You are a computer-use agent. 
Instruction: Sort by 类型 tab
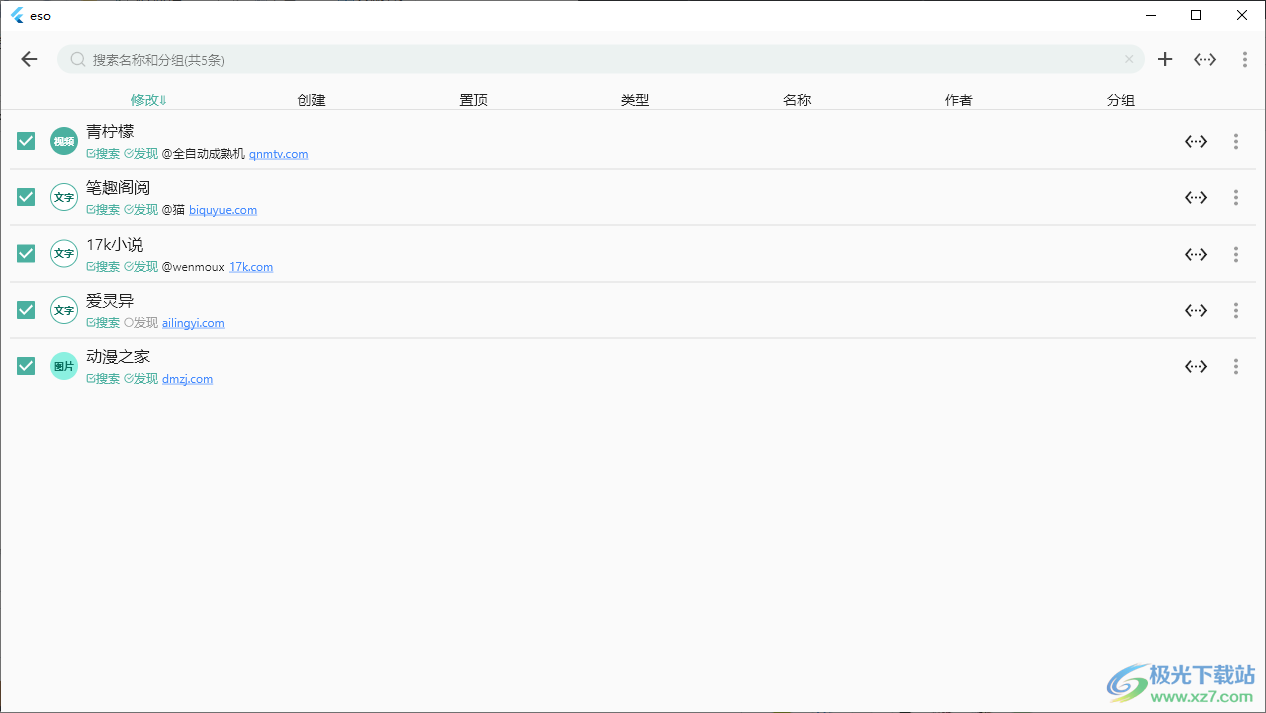(x=635, y=100)
